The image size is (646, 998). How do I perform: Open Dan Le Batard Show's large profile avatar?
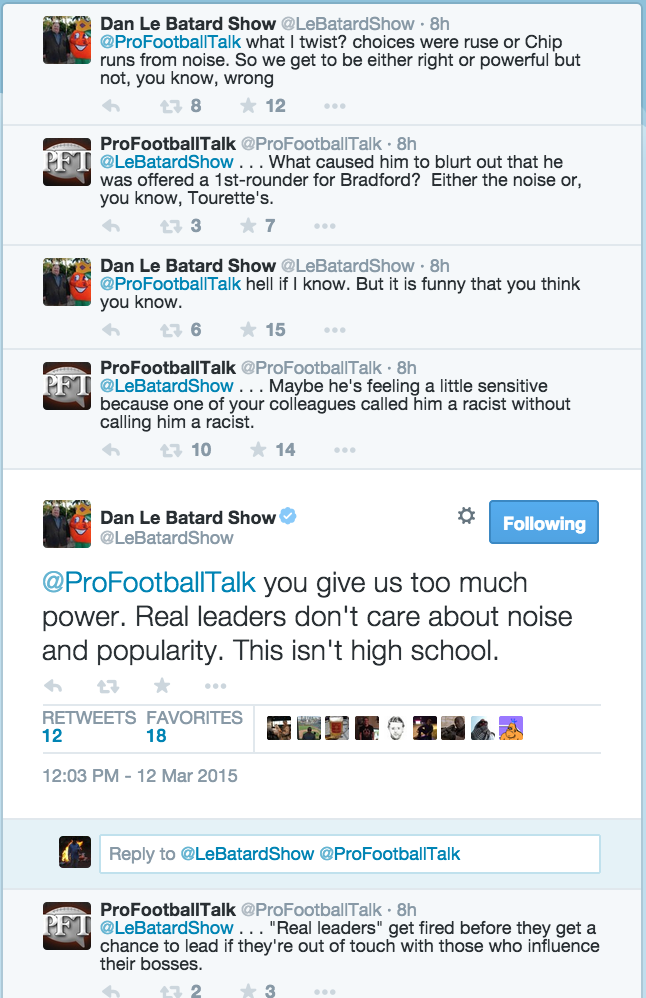67,524
